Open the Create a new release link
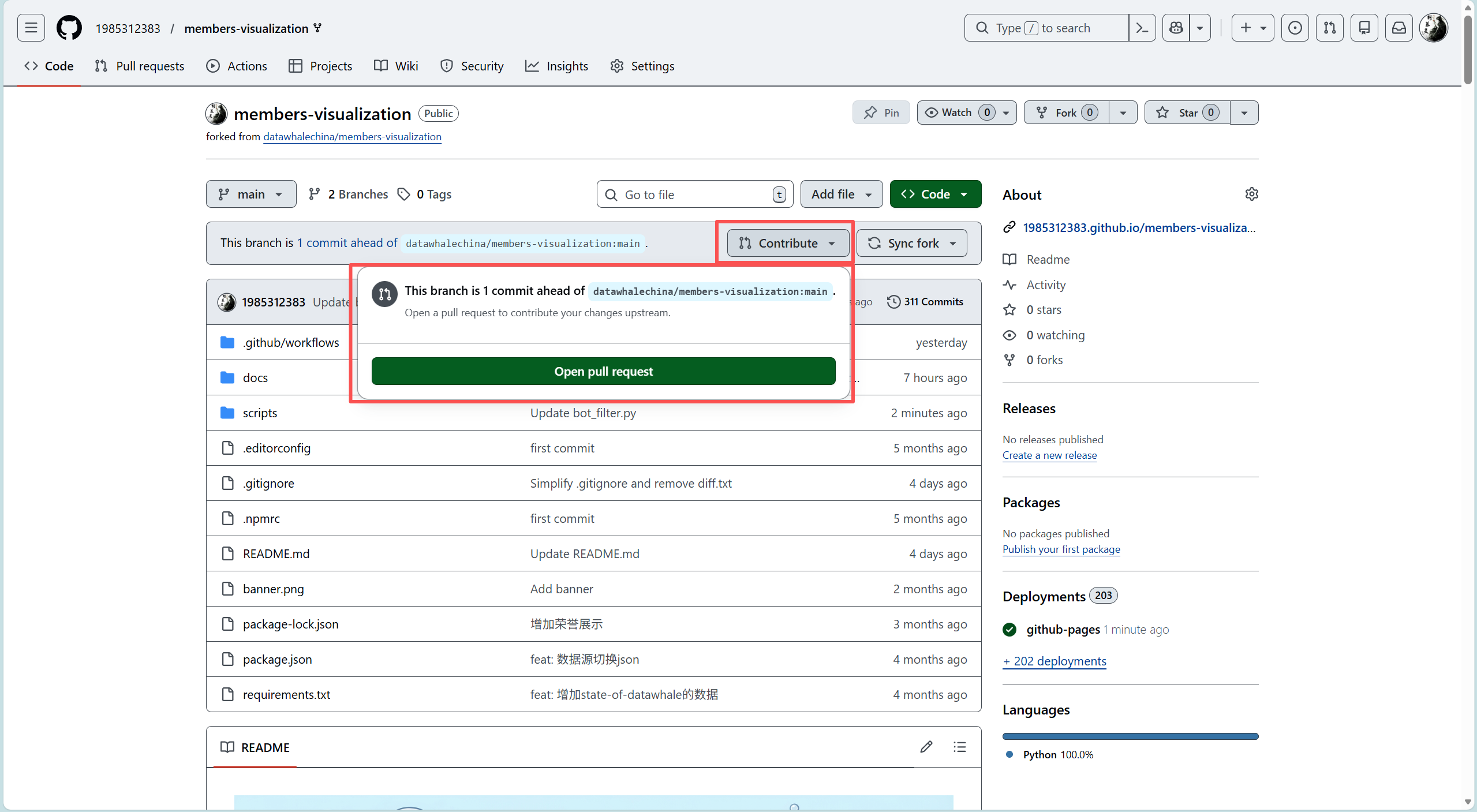The image size is (1477, 812). tap(1049, 455)
